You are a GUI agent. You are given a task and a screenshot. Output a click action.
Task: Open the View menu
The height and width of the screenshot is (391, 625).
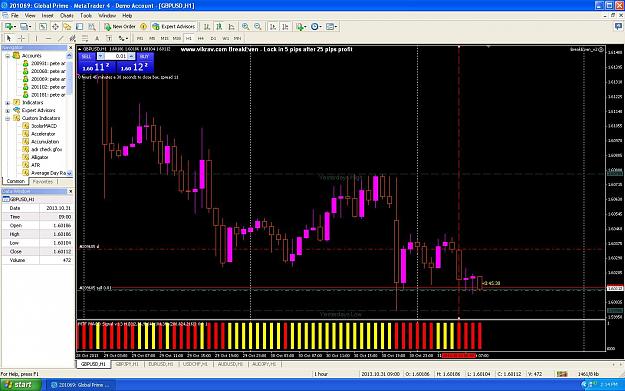tap(30, 16)
